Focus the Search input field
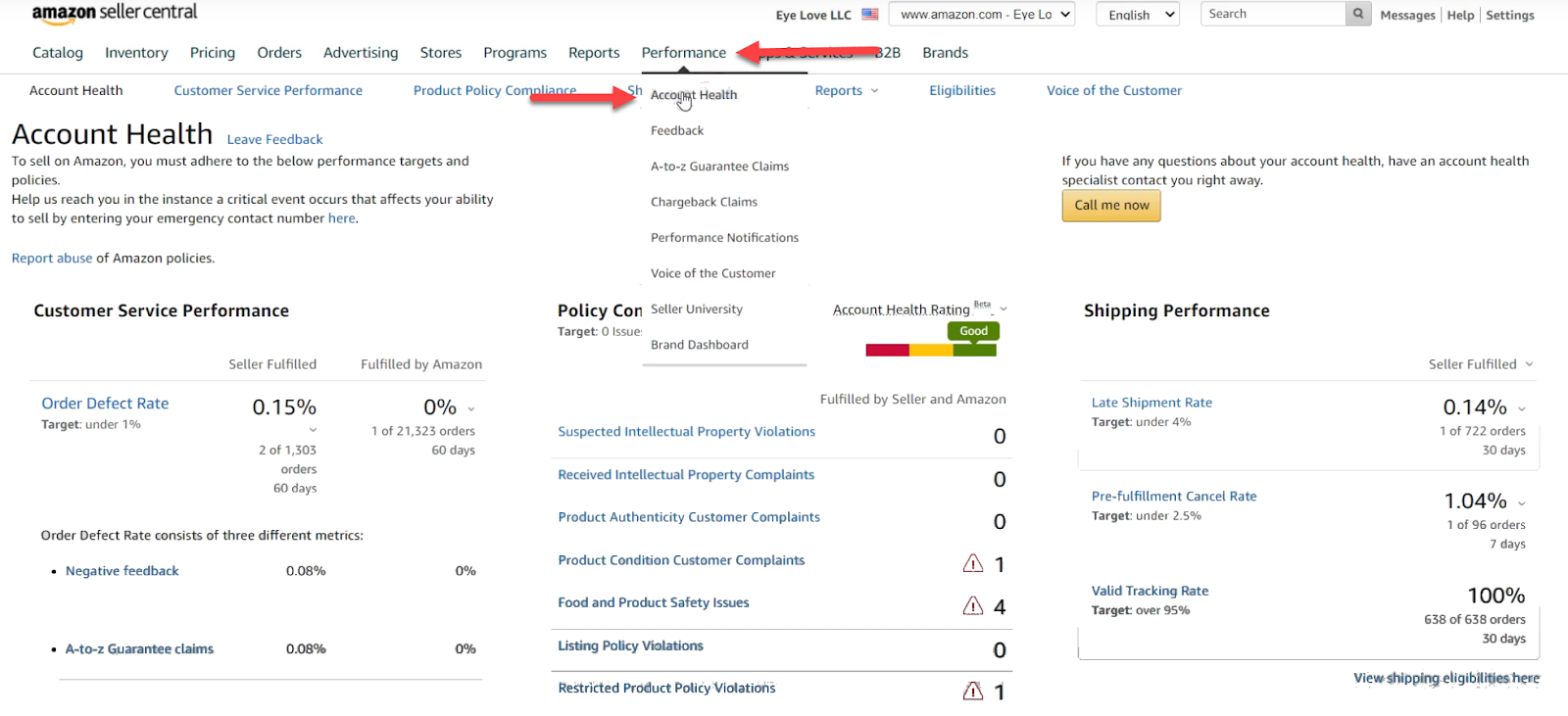1568x716 pixels. click(x=1273, y=14)
